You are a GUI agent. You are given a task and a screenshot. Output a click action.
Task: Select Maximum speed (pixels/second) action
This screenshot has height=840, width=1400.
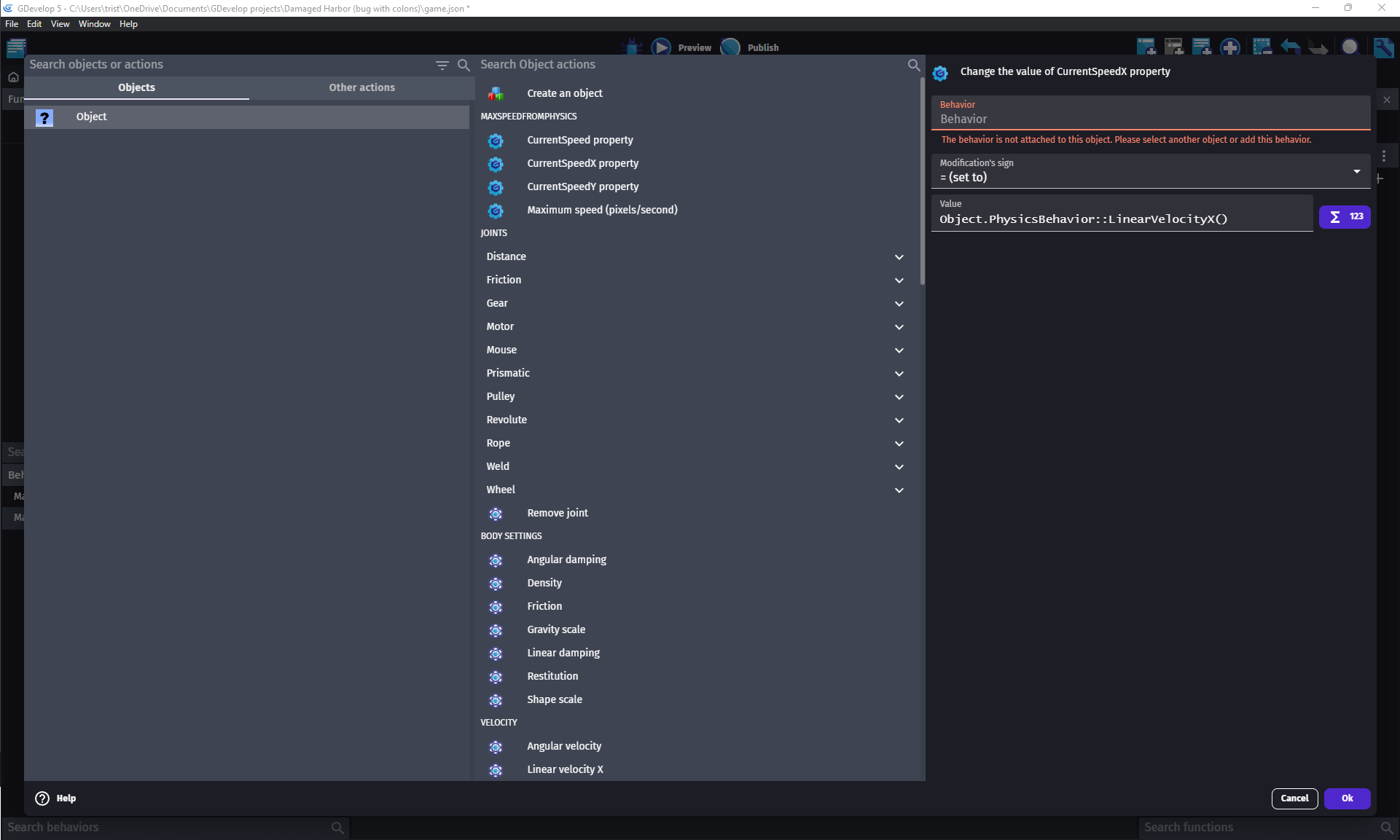pyautogui.click(x=601, y=210)
